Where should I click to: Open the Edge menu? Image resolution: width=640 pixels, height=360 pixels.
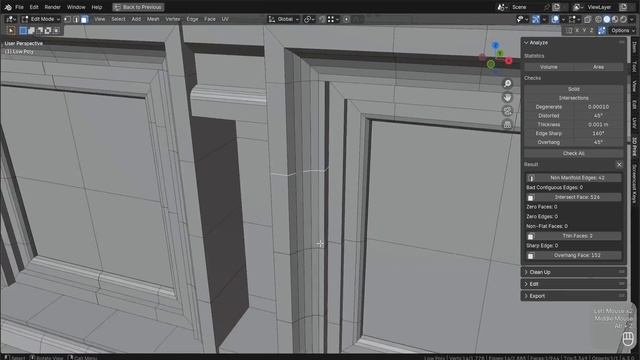tap(192, 19)
